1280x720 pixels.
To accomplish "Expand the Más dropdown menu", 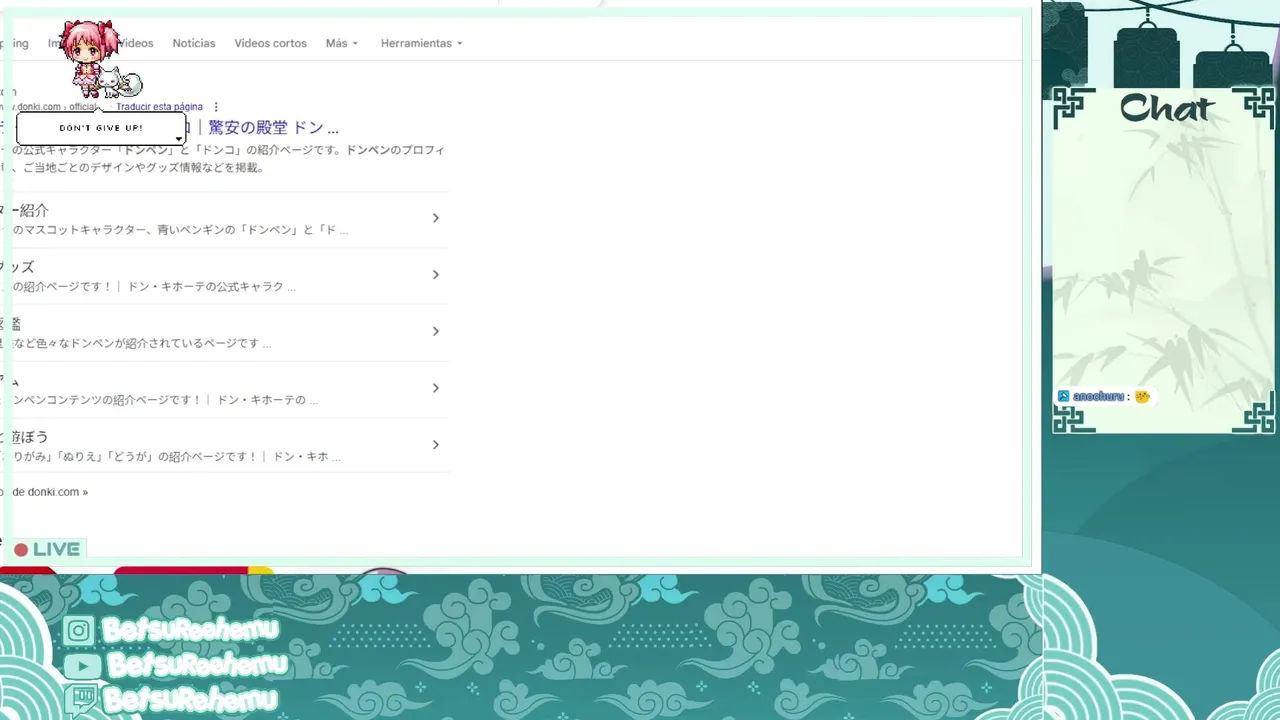I will point(341,43).
